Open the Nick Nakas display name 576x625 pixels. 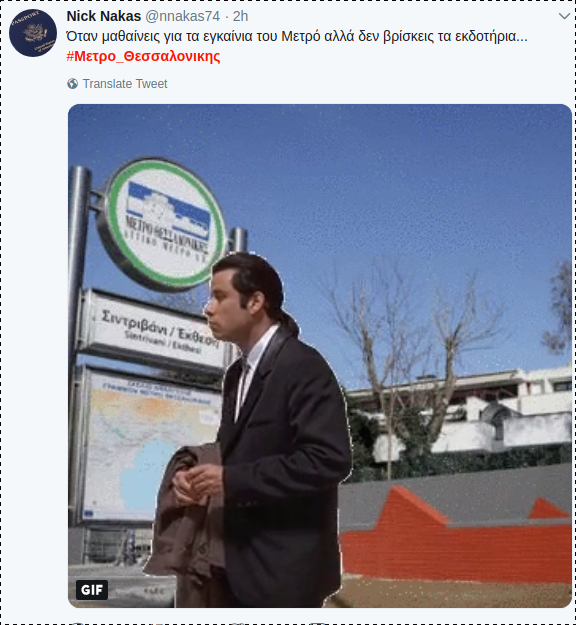(104, 16)
